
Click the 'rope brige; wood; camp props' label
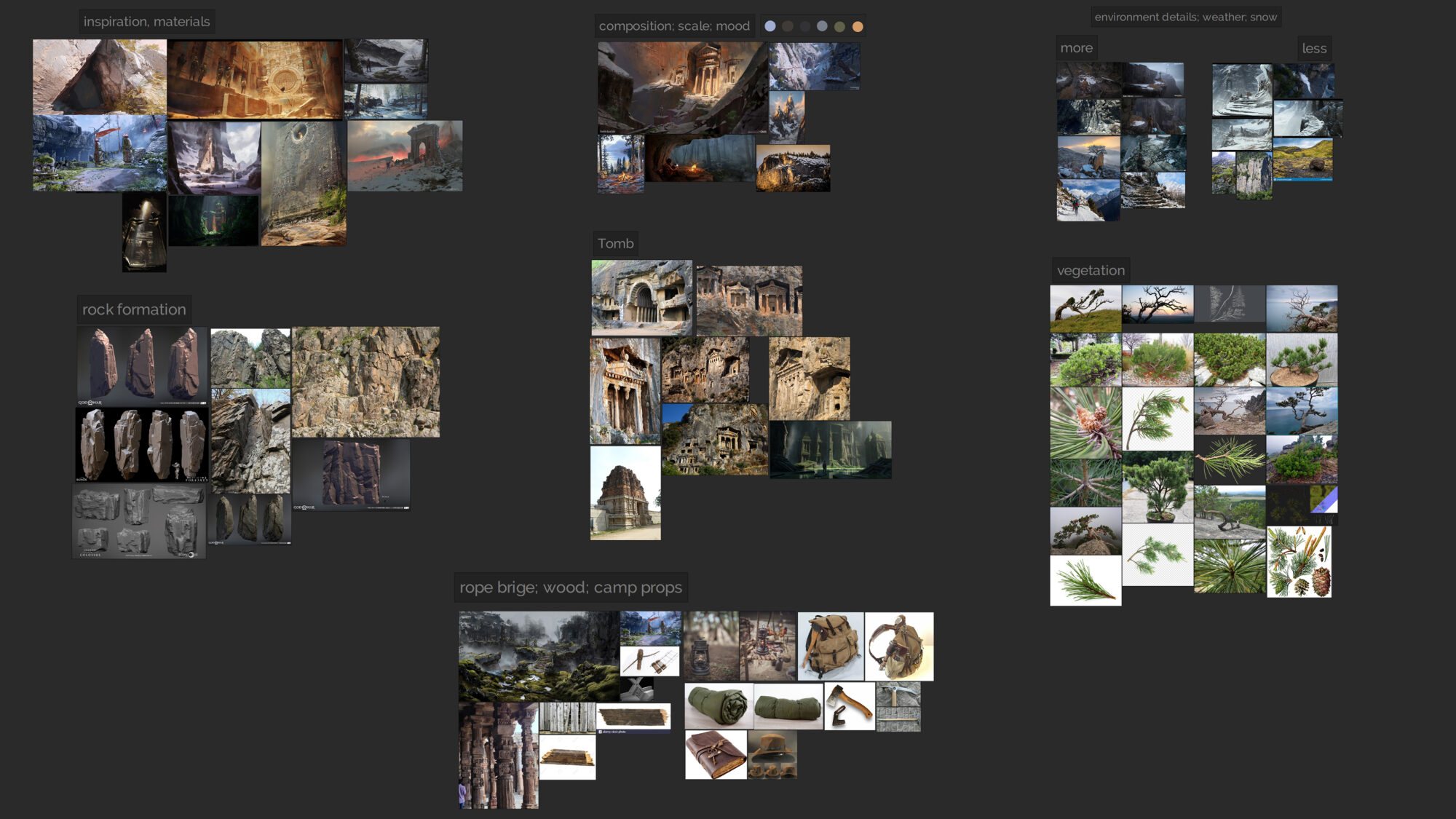(x=570, y=587)
